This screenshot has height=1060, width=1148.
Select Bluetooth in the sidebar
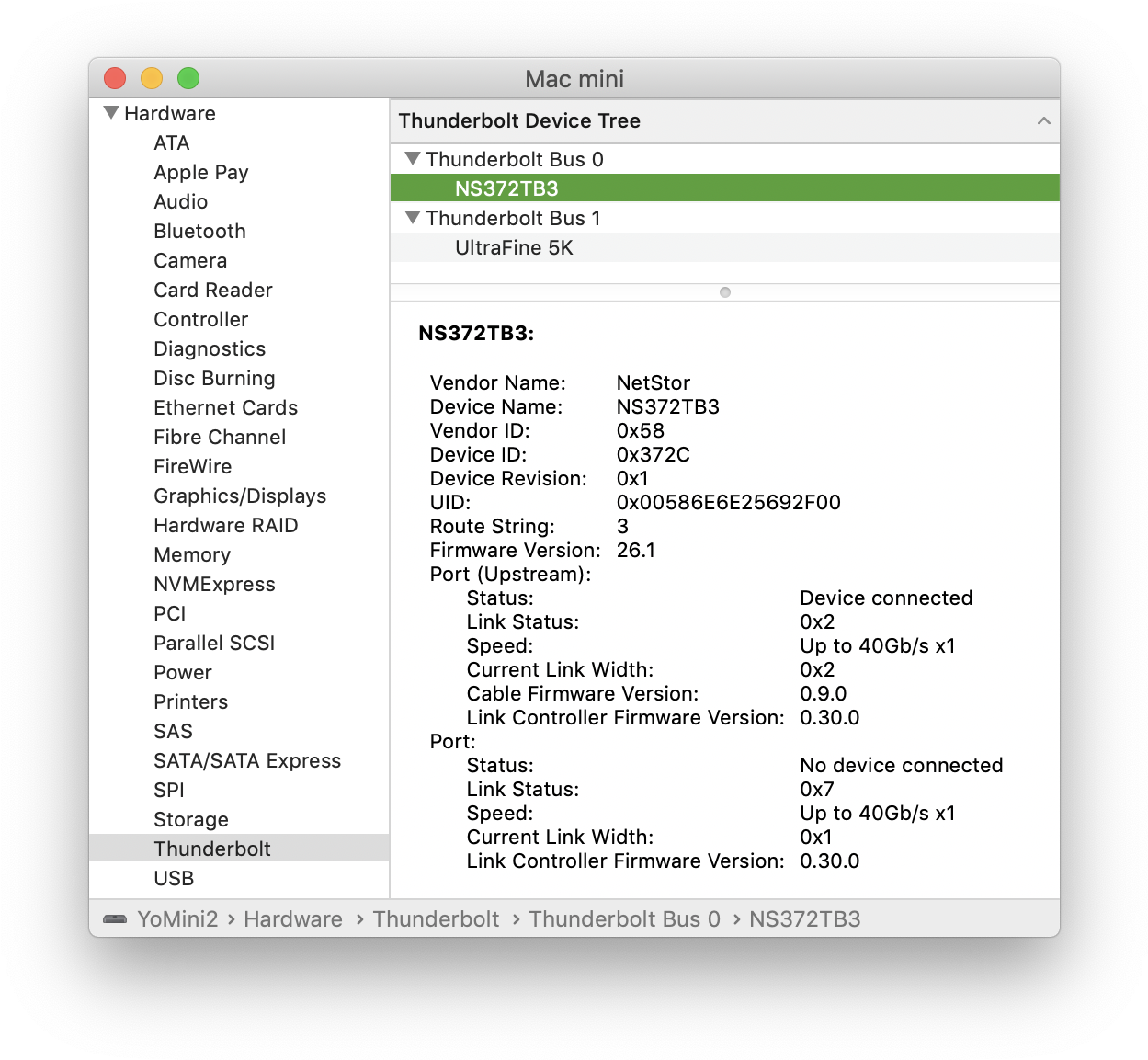200,231
